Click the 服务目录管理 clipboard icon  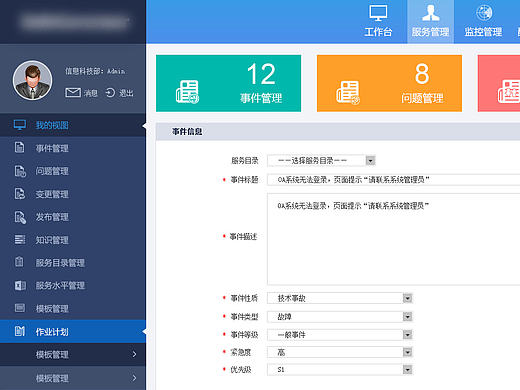point(19,262)
